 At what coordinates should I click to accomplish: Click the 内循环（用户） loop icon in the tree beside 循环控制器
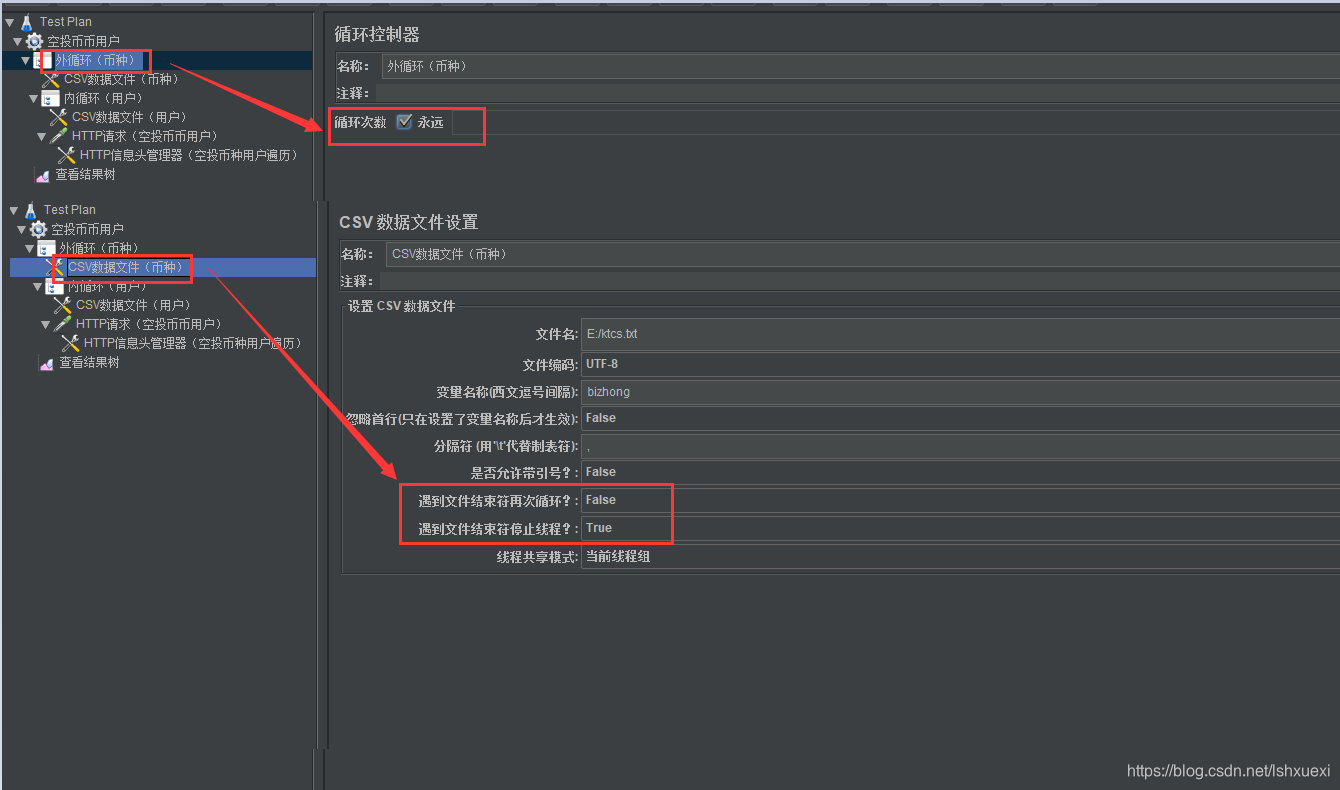click(x=51, y=98)
